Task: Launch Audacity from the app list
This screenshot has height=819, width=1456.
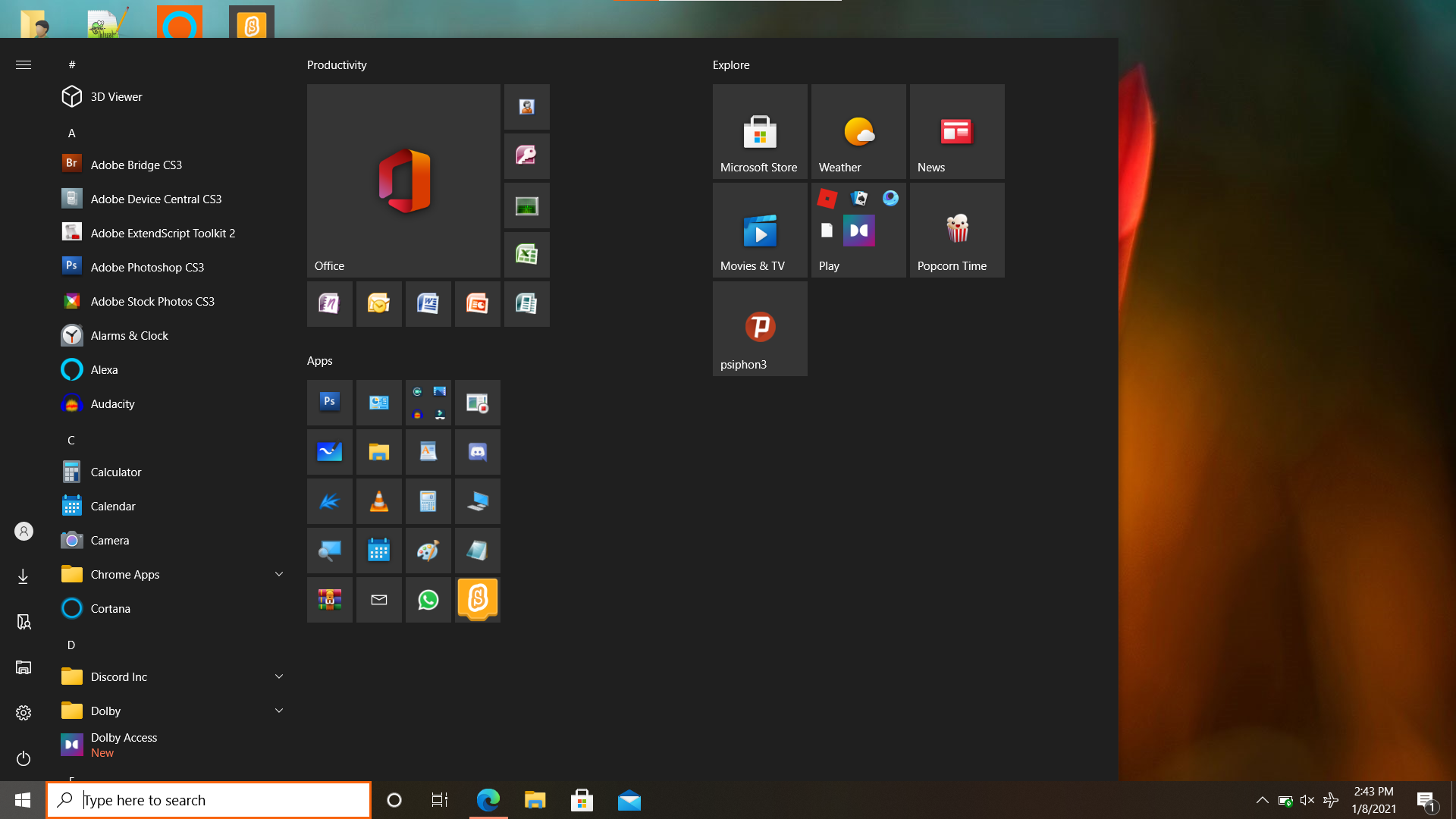Action: click(173, 403)
